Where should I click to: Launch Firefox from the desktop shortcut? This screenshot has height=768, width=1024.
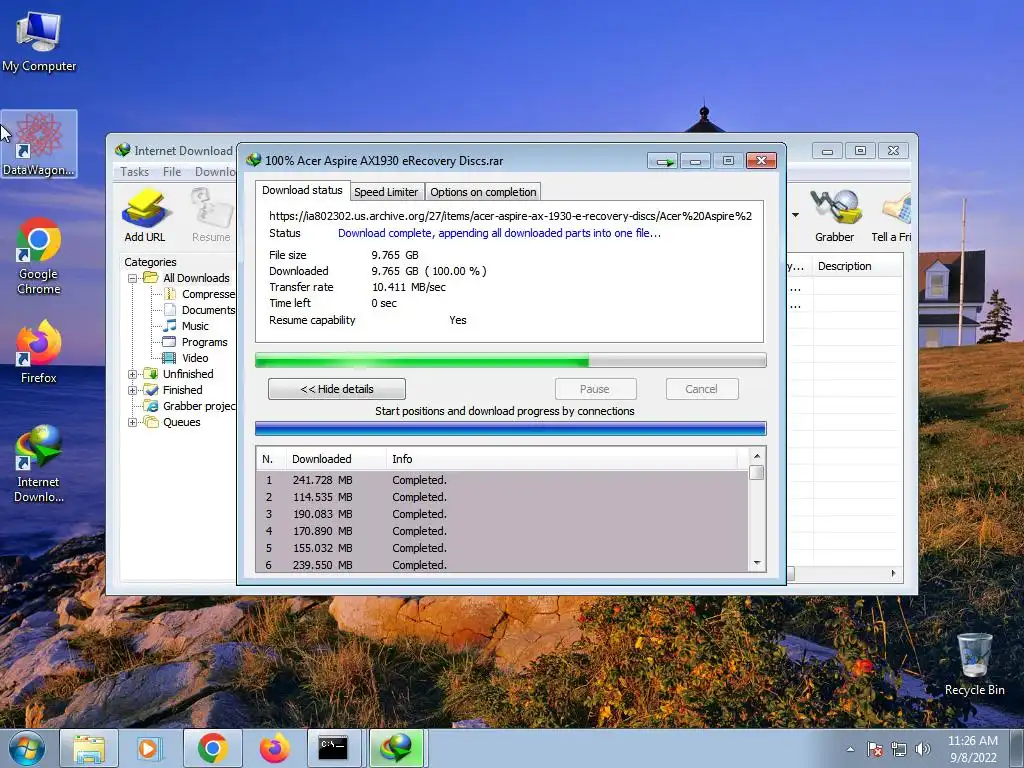point(39,351)
